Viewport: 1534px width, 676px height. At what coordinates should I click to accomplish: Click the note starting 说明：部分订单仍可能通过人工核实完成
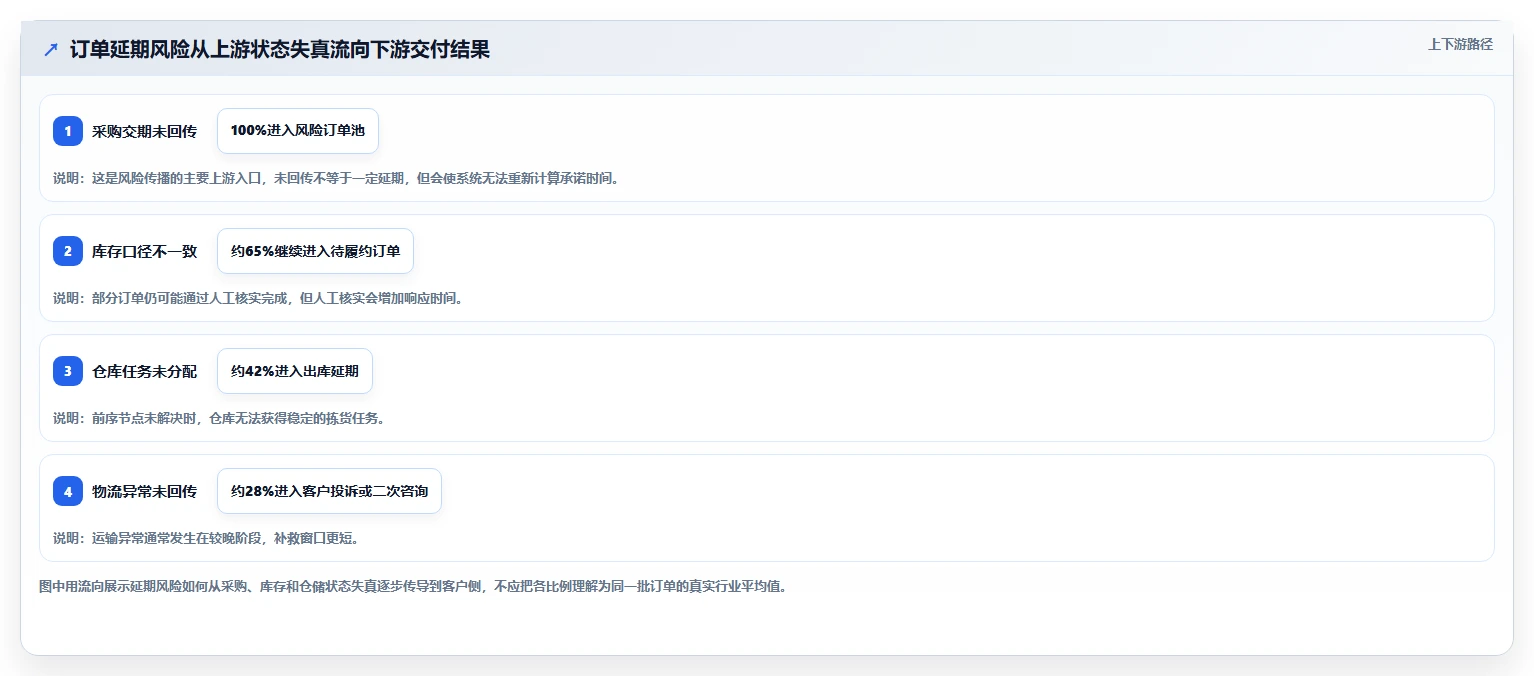258,298
